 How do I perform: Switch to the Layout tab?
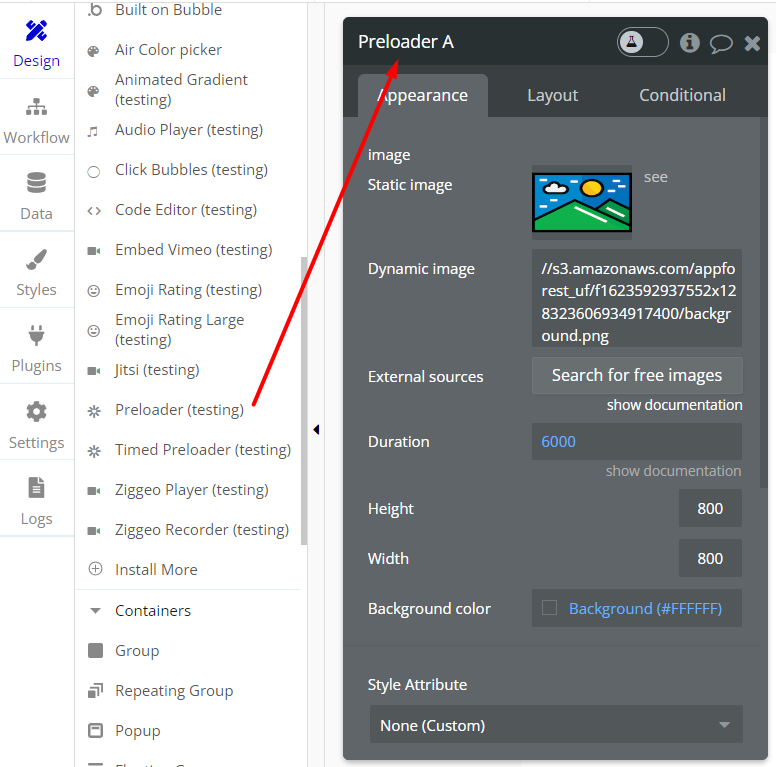552,95
